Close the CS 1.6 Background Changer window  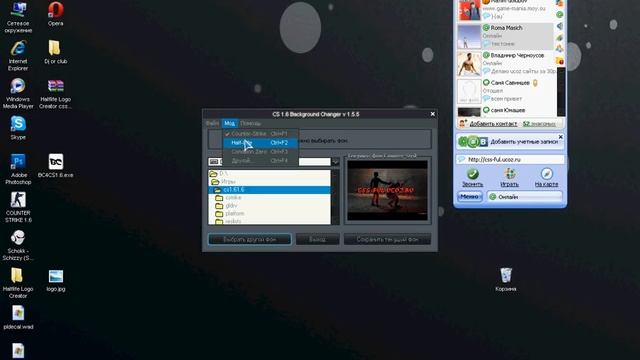point(433,114)
